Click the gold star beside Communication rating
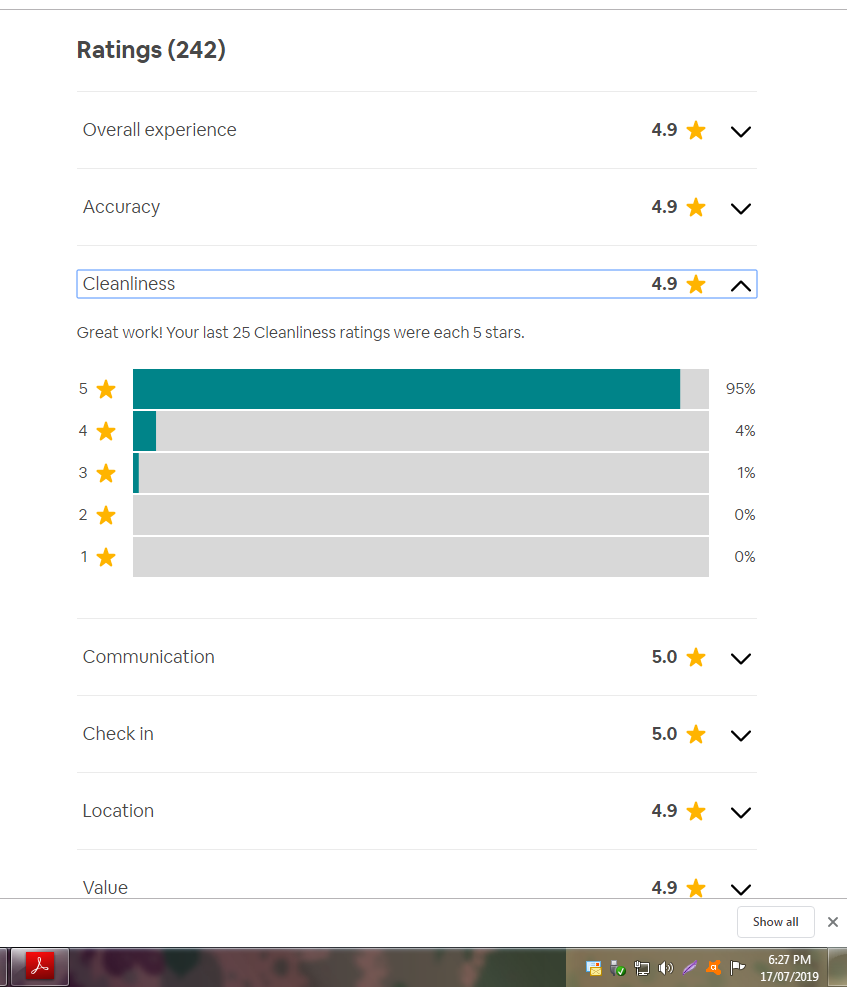The image size is (847, 987). 696,657
